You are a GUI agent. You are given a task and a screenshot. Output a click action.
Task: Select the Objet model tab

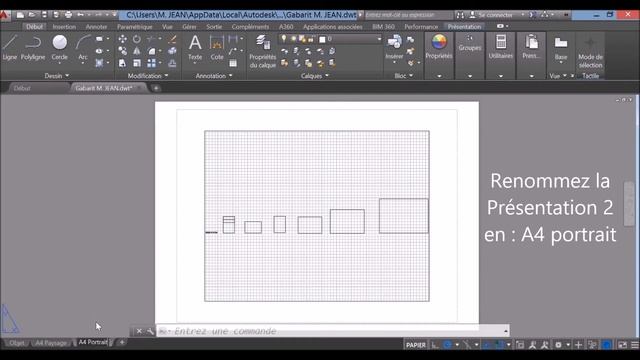(17, 343)
